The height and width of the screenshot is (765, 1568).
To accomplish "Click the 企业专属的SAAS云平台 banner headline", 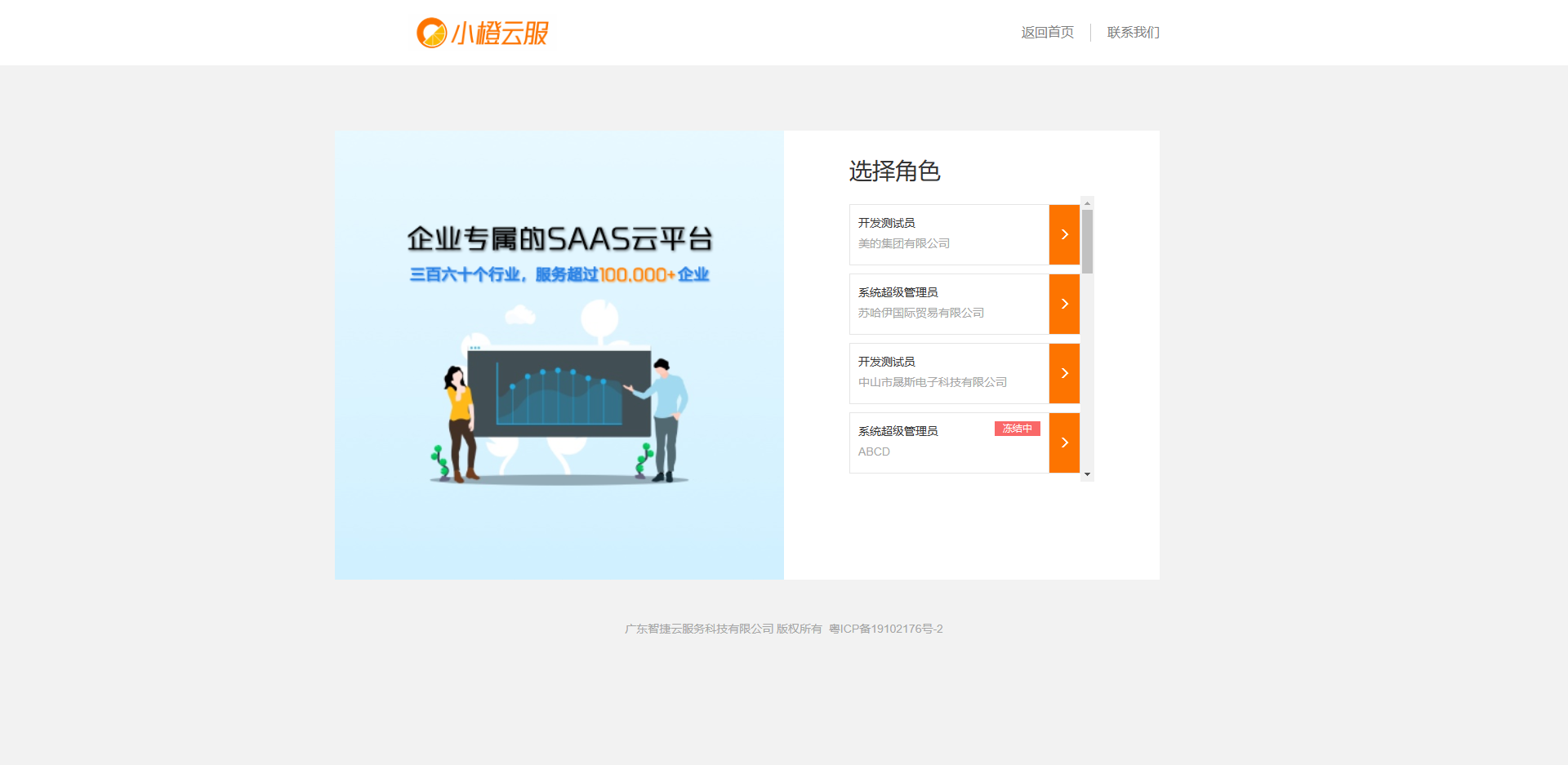I will 559,239.
